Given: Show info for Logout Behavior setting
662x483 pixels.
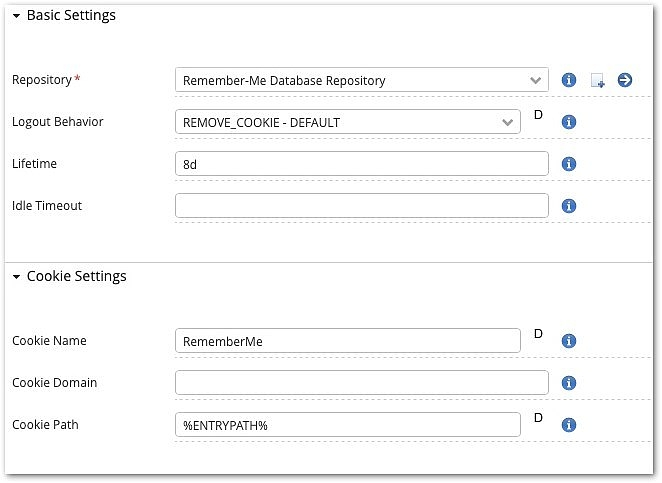Looking at the screenshot, I should point(569,122).
